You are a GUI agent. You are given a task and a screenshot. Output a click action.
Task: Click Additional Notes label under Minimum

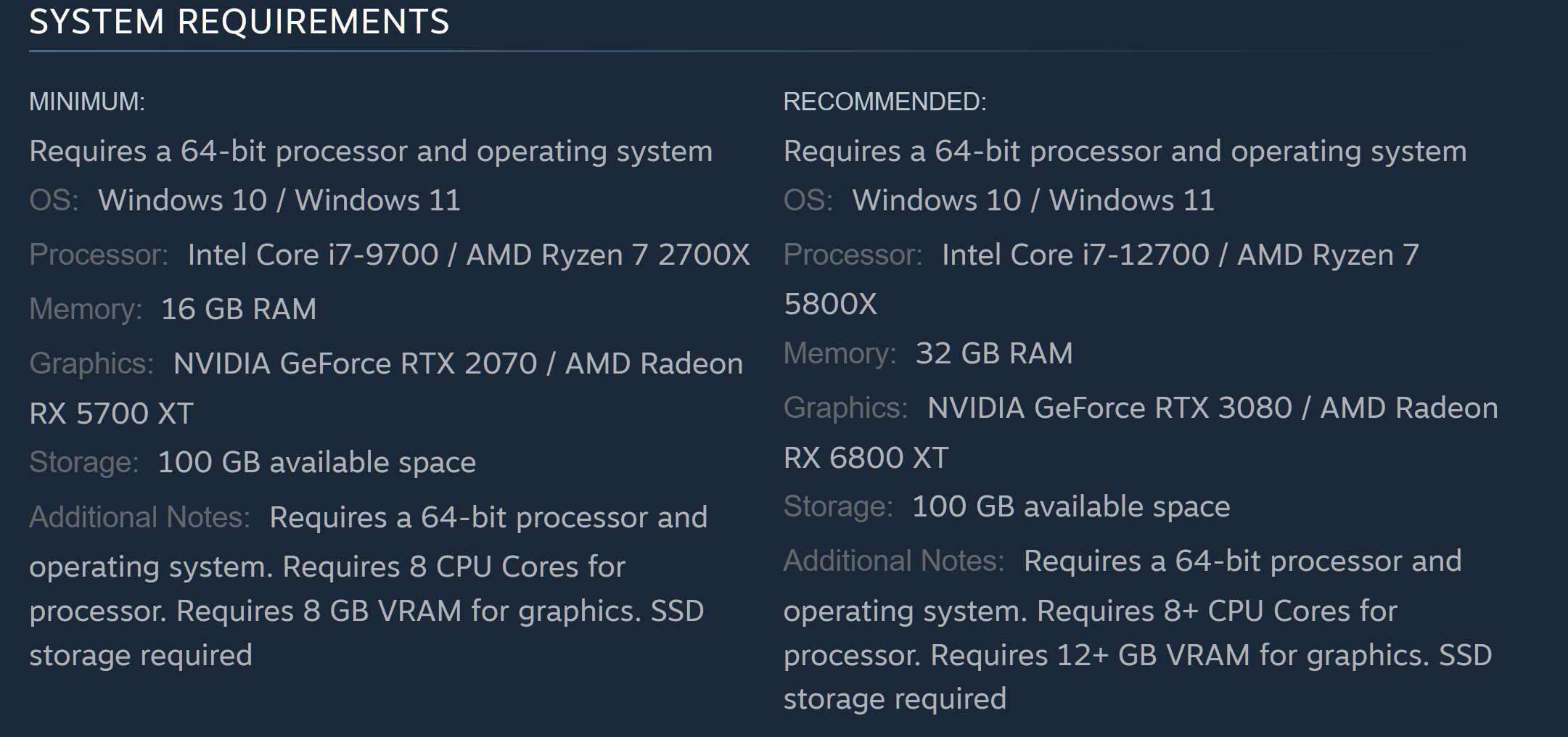[139, 518]
